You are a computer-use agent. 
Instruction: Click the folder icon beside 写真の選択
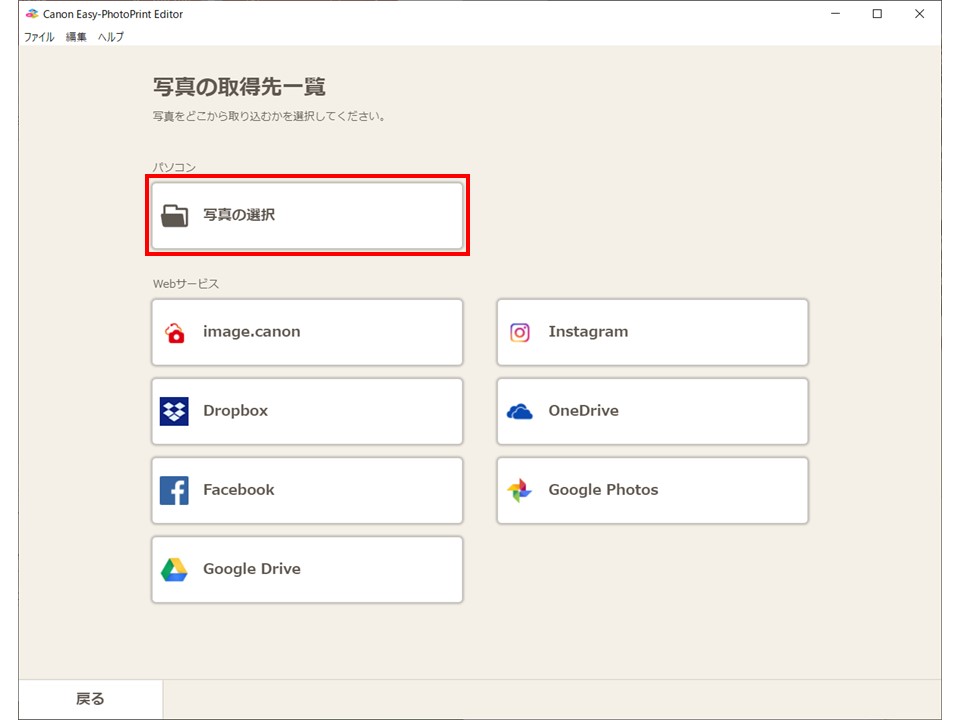tap(174, 216)
